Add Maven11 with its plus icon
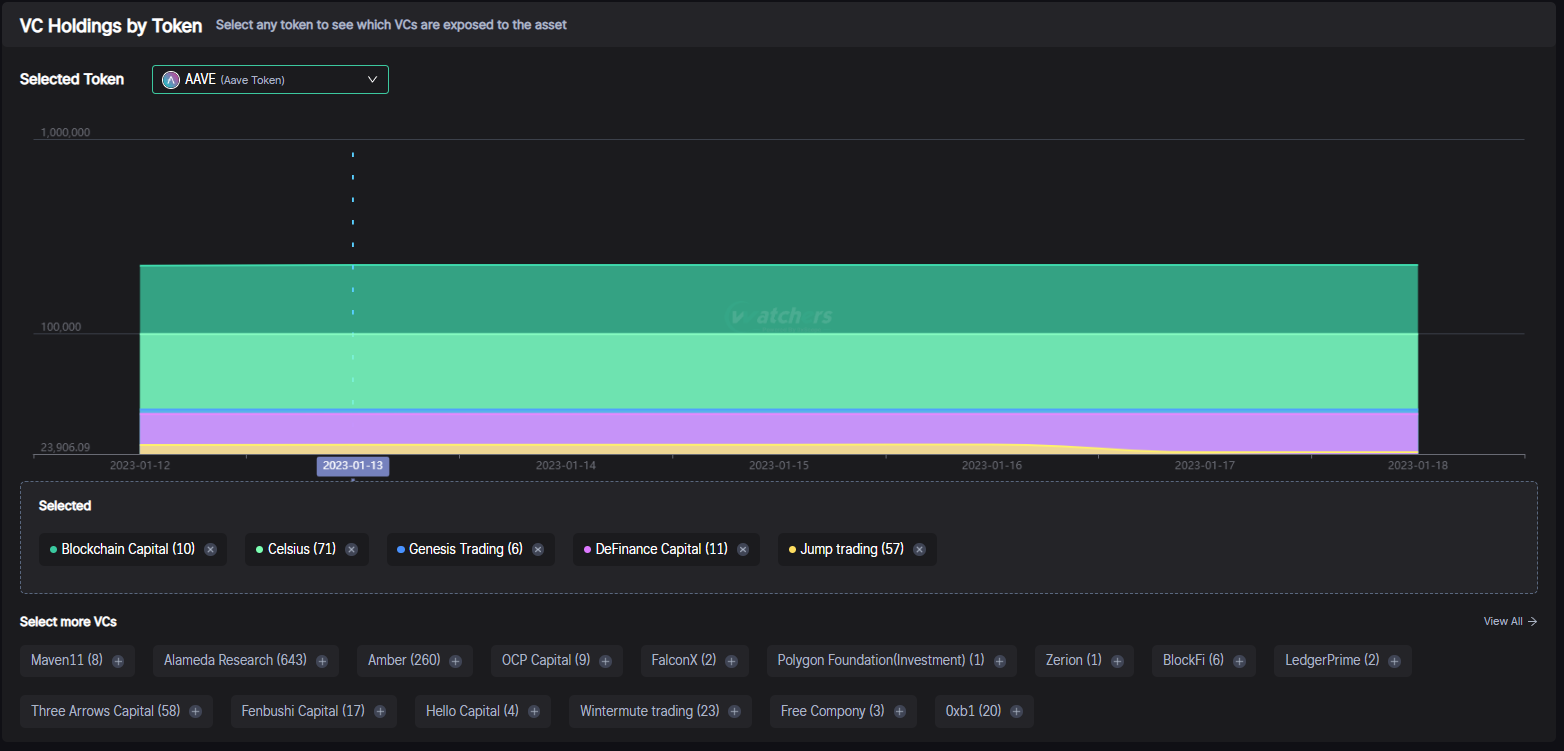1564x751 pixels. [x=118, y=661]
